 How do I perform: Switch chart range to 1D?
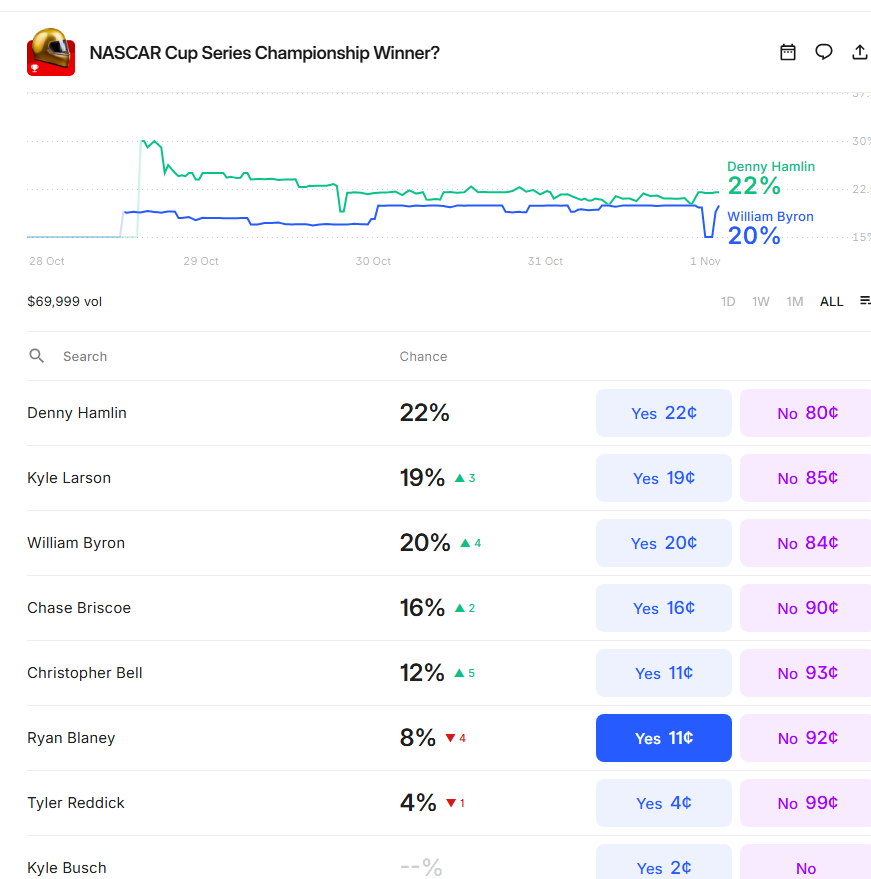pyautogui.click(x=728, y=301)
